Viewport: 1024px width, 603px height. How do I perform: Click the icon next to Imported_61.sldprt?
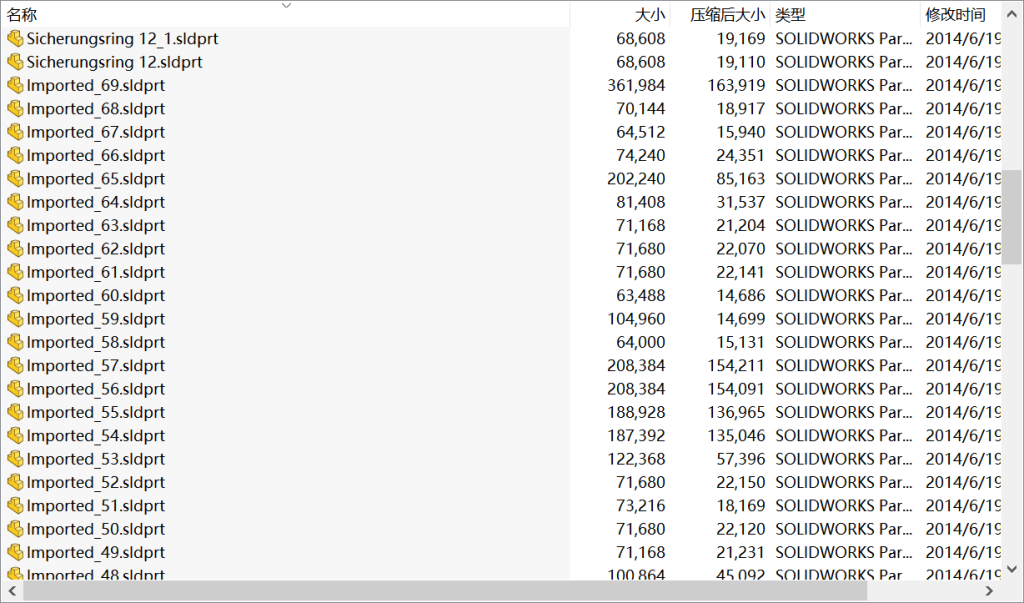click(15, 273)
